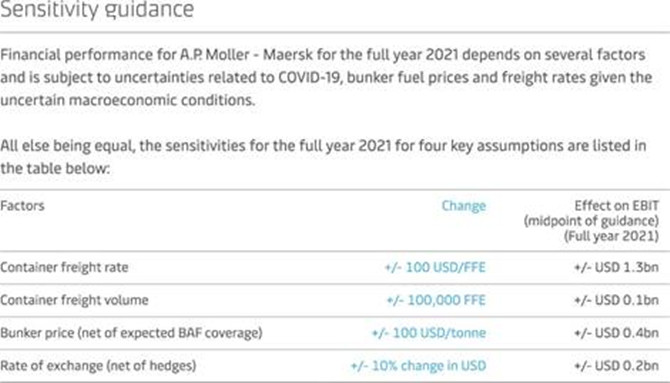Click the +/- USD 0.4bn effect value
Image resolution: width=670 pixels, height=383 pixels.
point(616,333)
